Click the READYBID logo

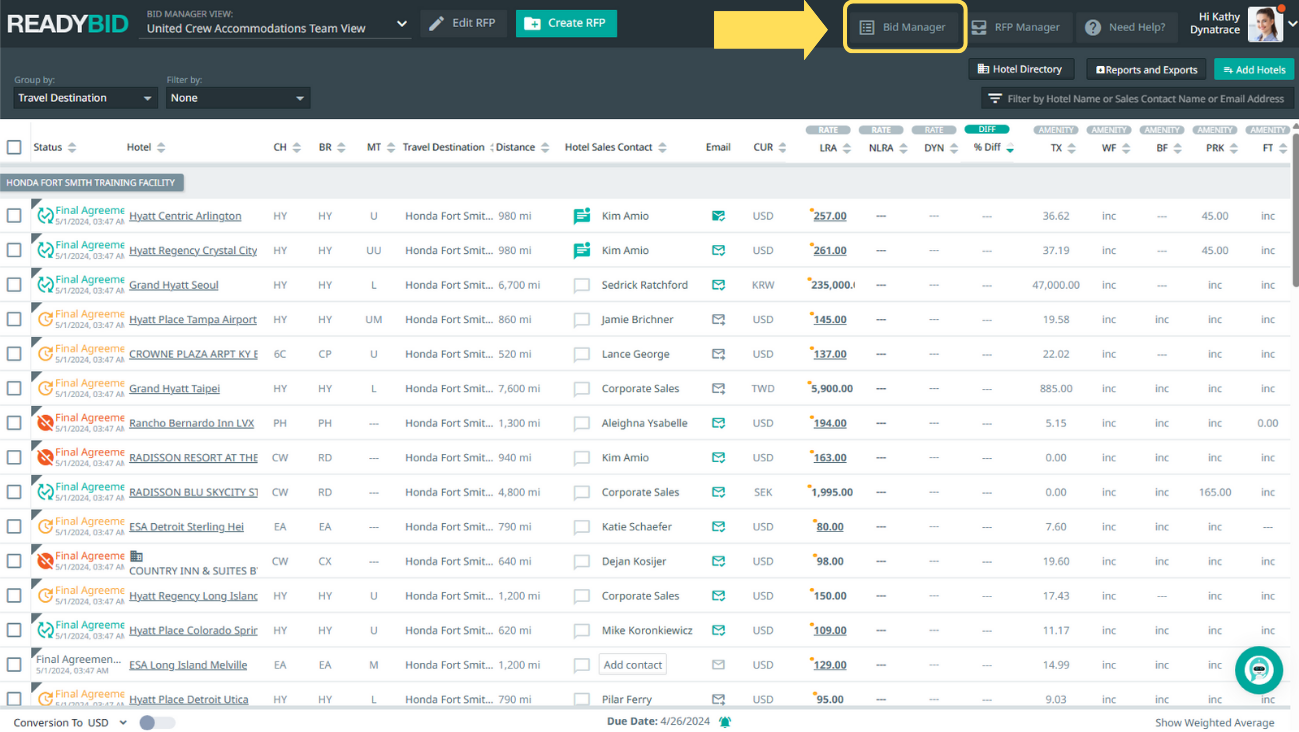point(68,24)
